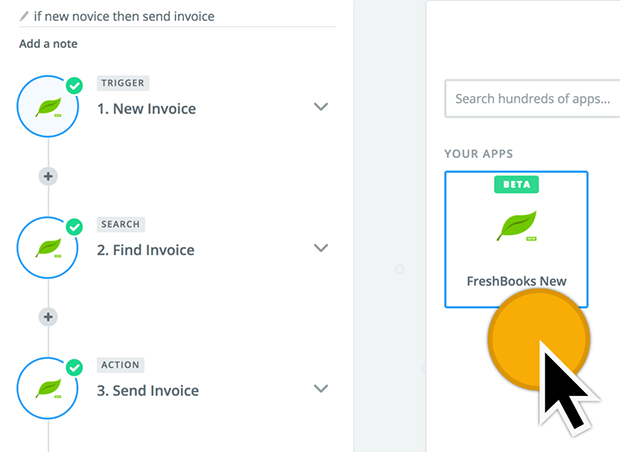This screenshot has height=452, width=620.
Task: Expand the Send Invoice step chevron
Action: [x=321, y=389]
